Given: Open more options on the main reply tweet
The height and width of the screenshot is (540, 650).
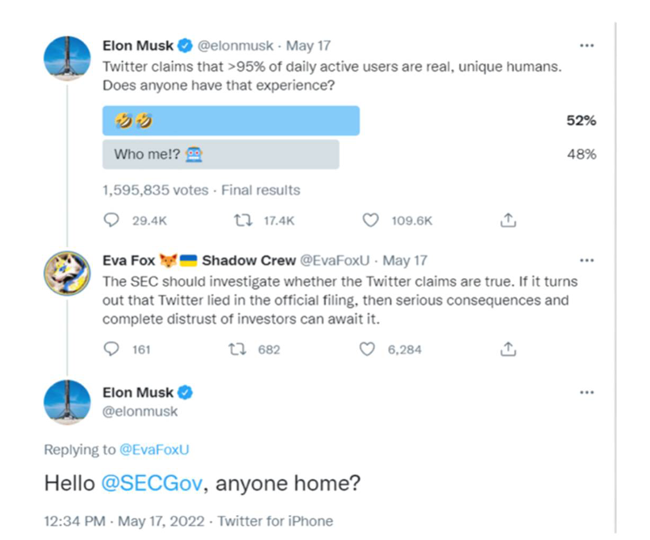Looking at the screenshot, I should click(587, 392).
